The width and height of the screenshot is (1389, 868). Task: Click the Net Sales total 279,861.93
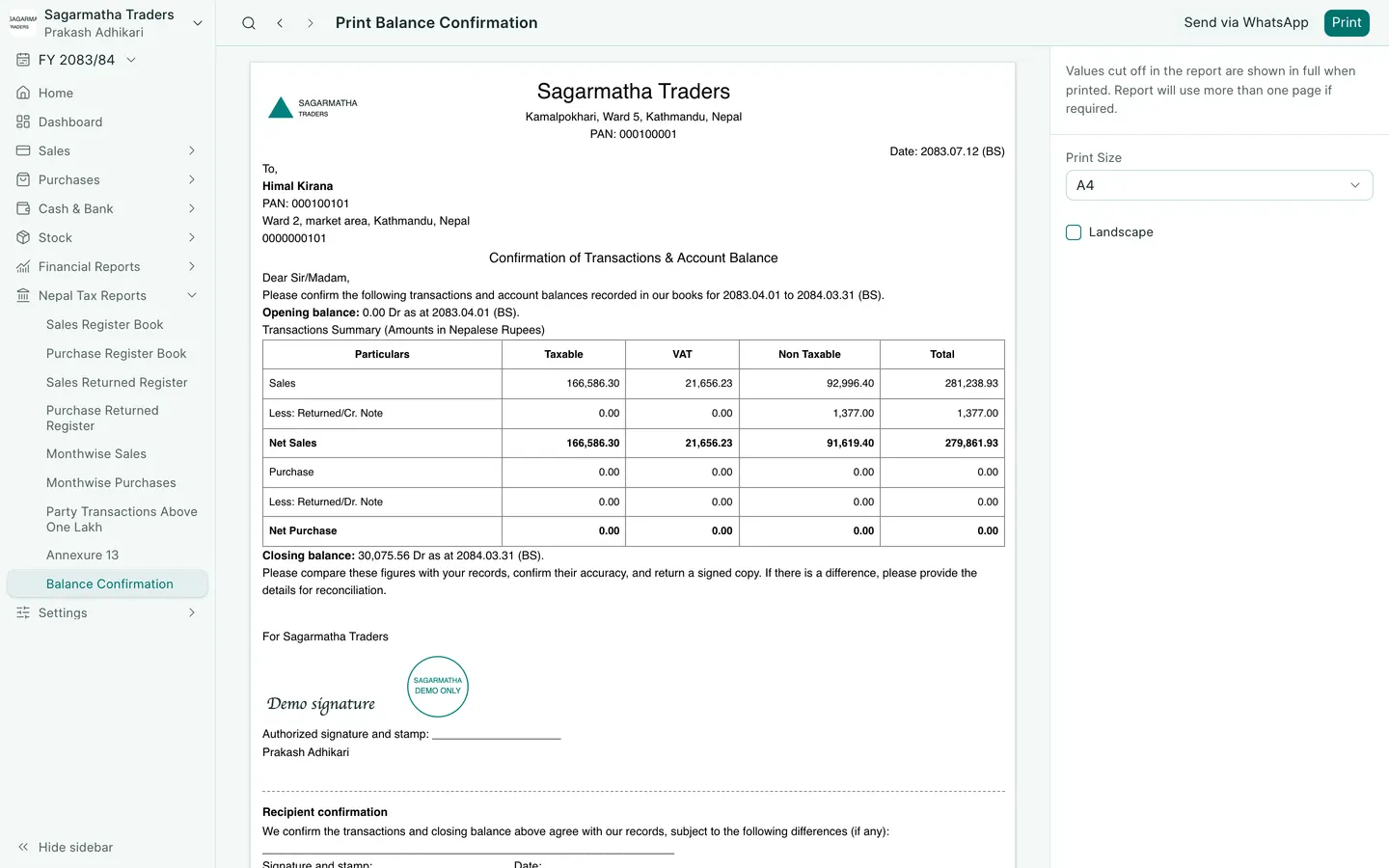(971, 443)
